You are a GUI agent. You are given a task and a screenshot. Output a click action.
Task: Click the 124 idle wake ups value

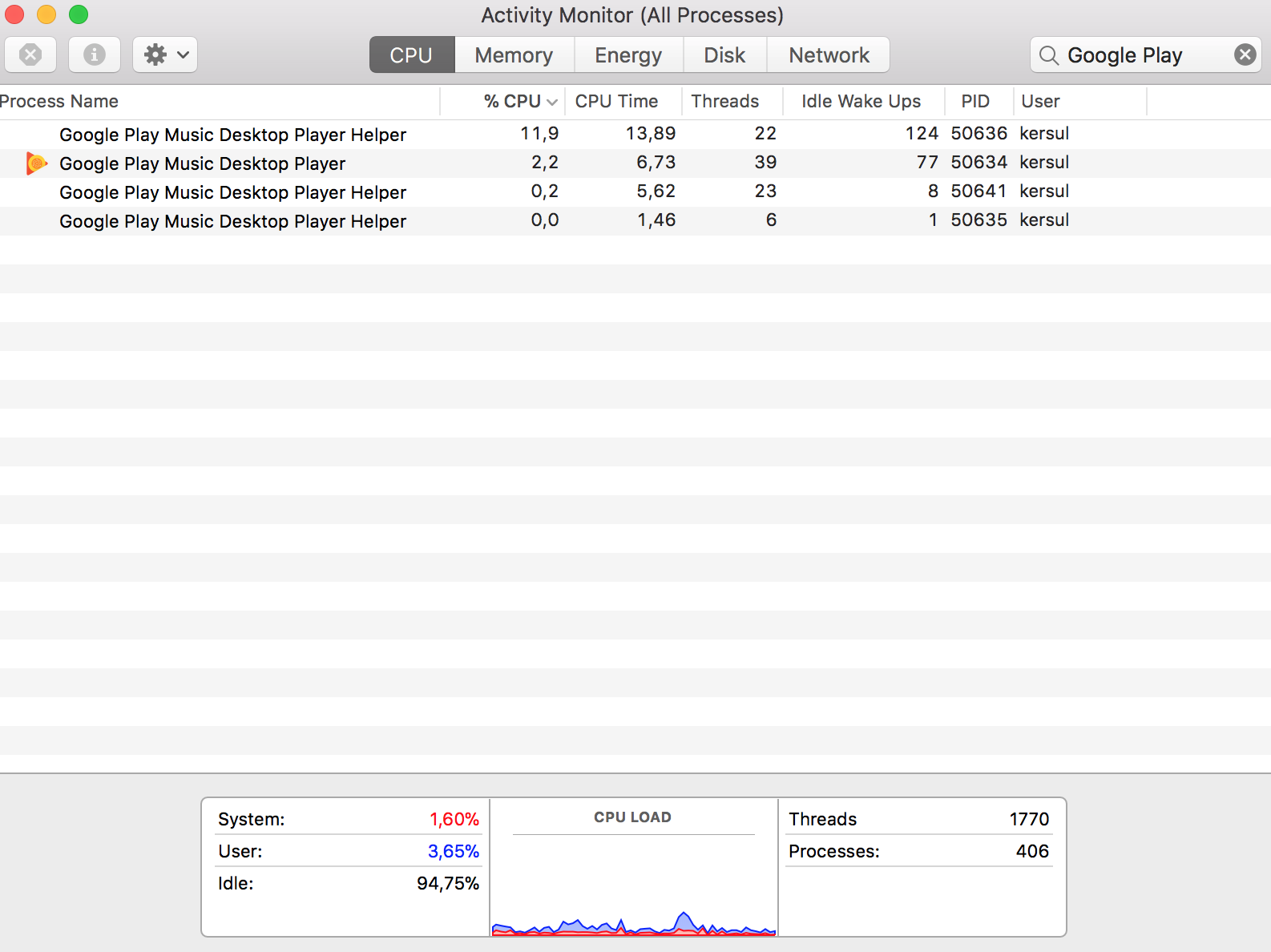(x=922, y=133)
